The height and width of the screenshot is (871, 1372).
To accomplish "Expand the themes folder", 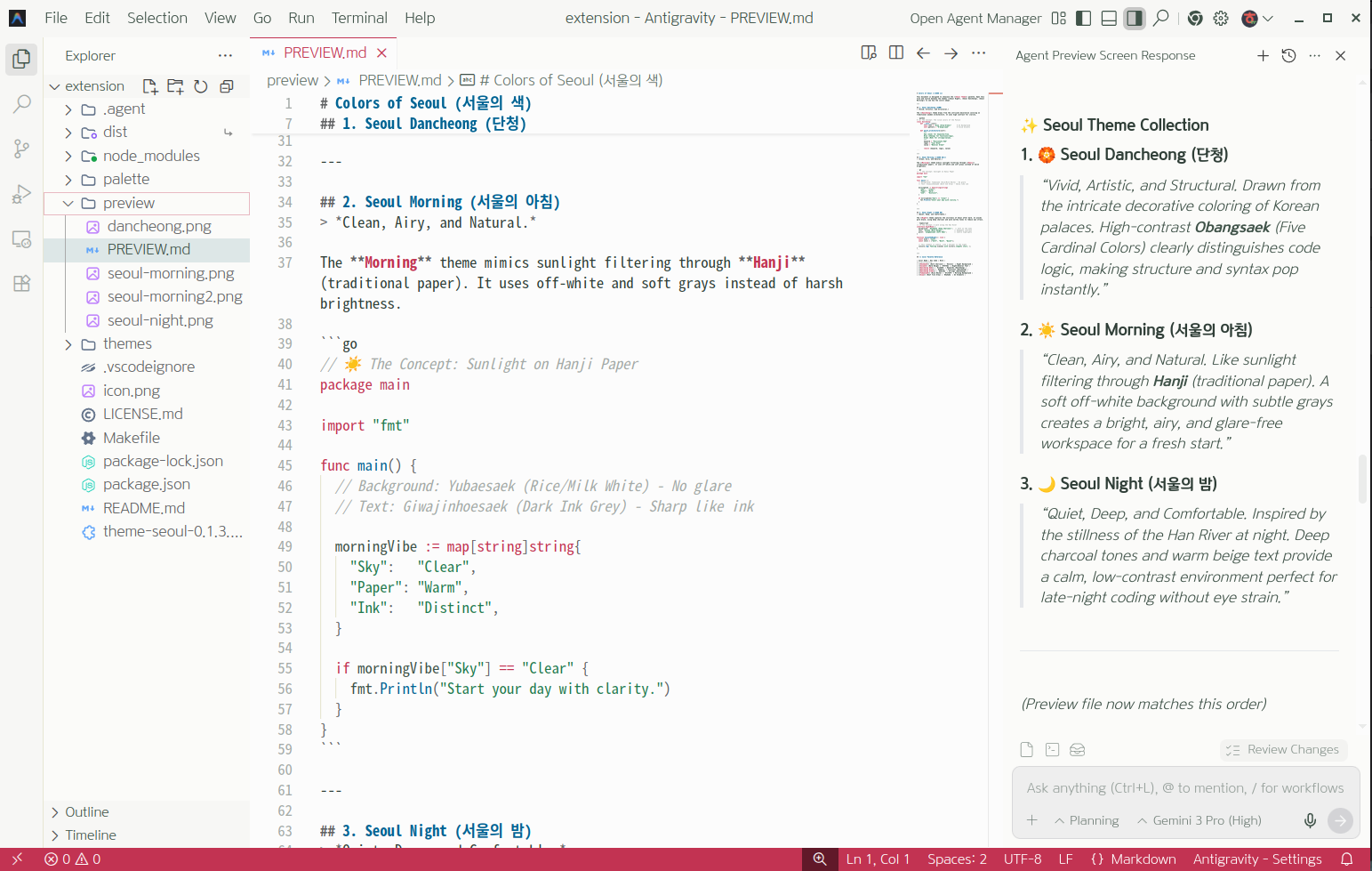I will 127,343.
